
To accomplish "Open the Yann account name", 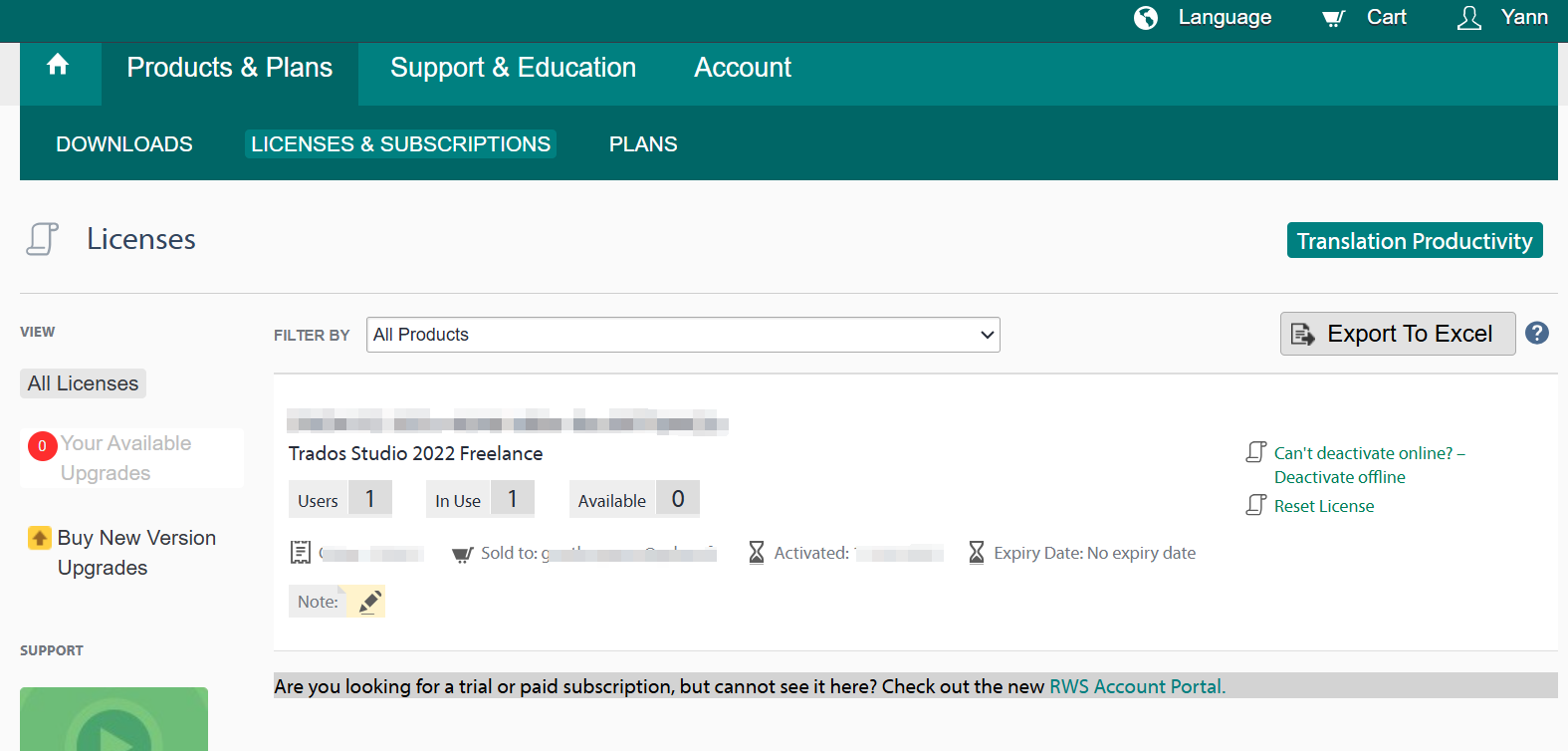I will (x=1524, y=17).
